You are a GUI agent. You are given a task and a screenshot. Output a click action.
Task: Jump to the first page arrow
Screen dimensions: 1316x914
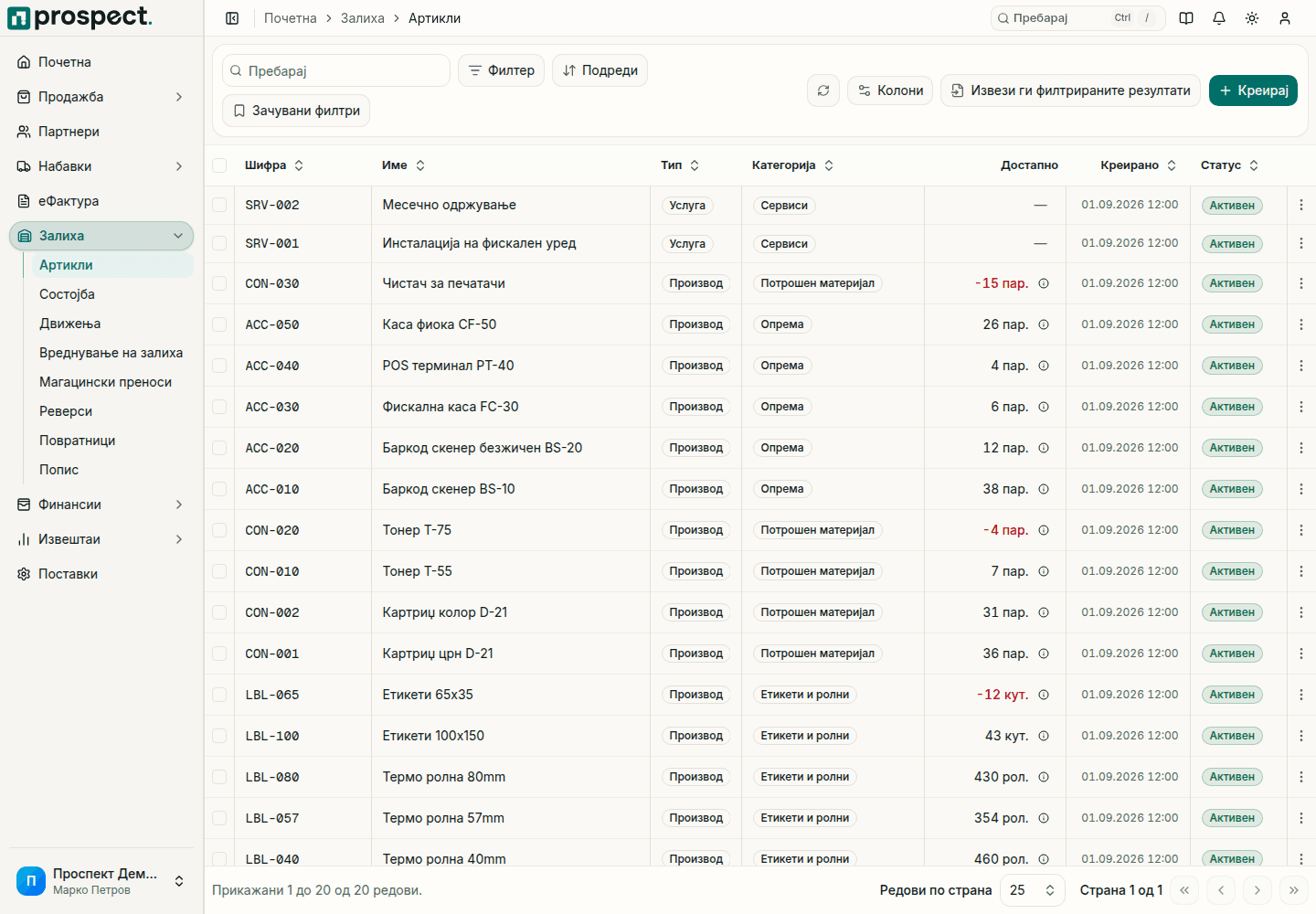pos(1184,890)
